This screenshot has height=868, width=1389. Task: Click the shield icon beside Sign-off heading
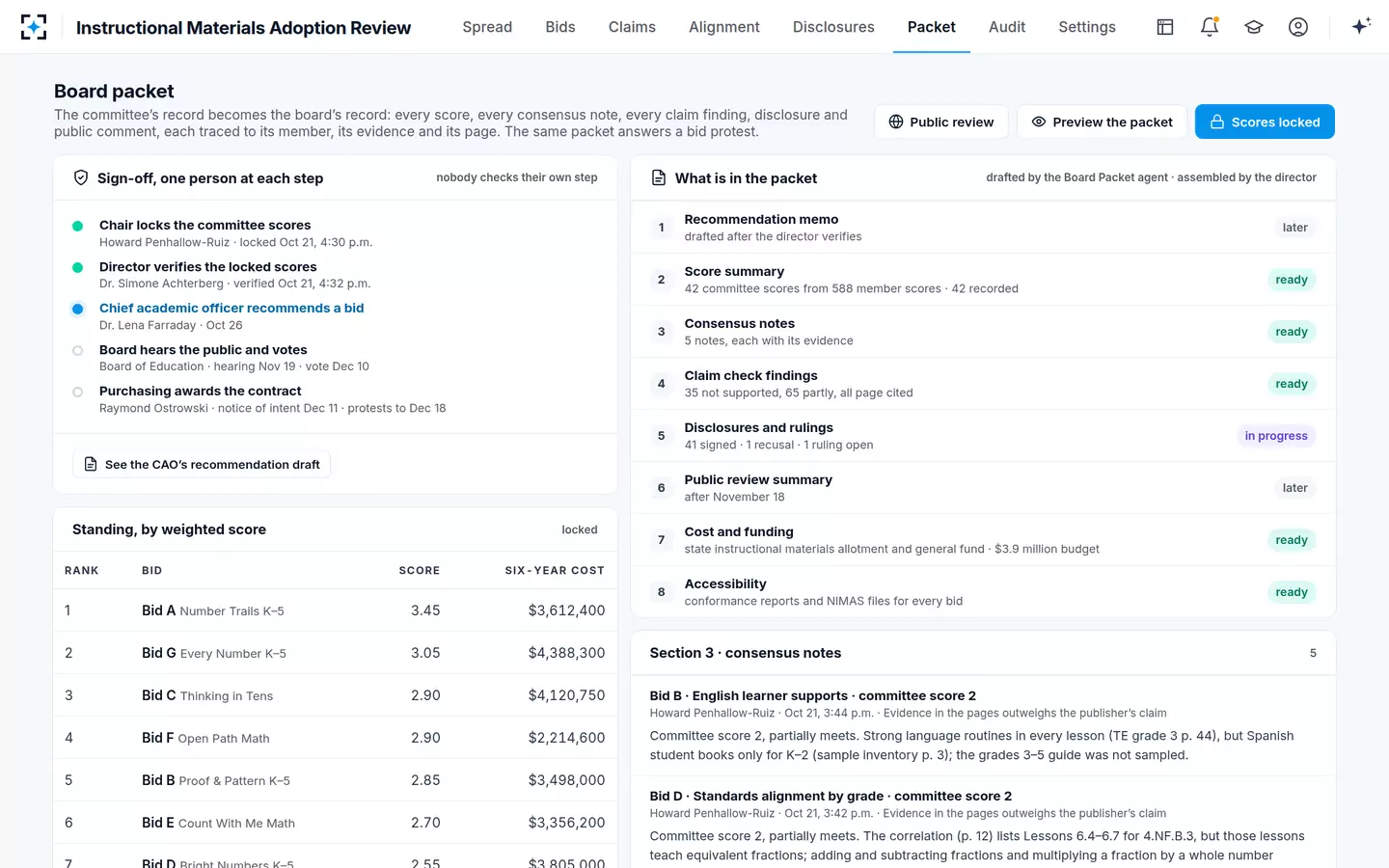click(81, 177)
